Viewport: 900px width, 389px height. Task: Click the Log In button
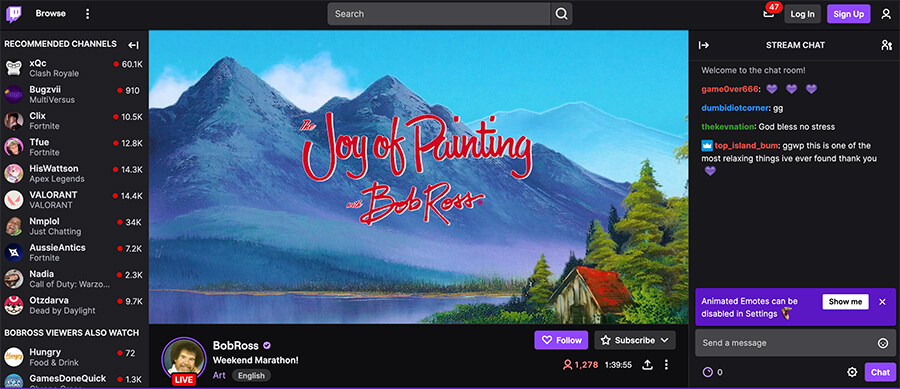[802, 14]
